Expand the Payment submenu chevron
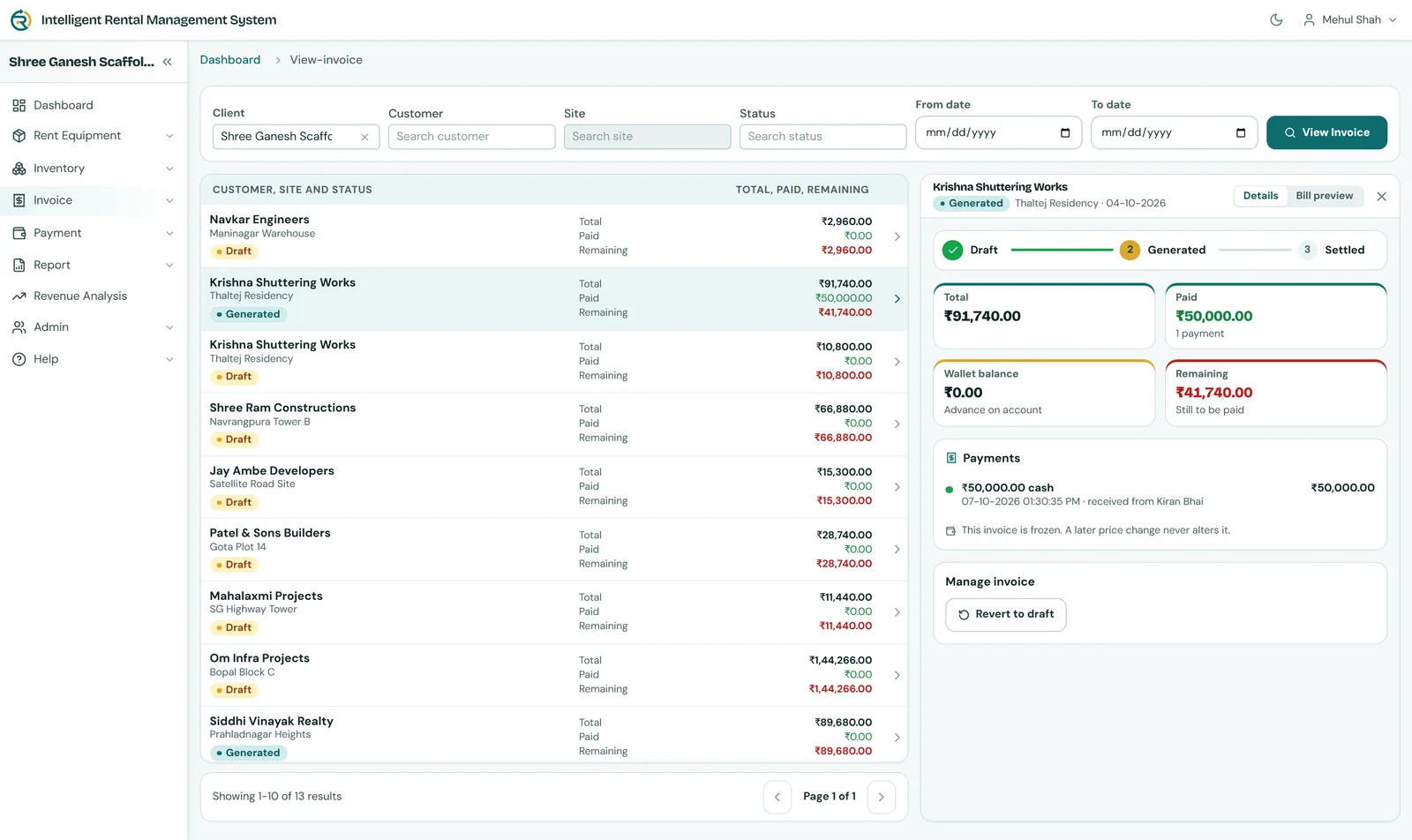1412x840 pixels. point(169,233)
